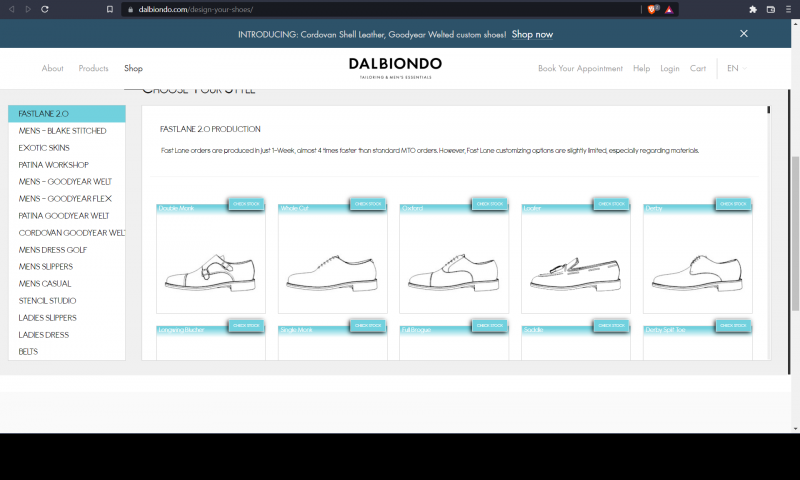Click the browser forward arrow
This screenshot has width=800, height=480.
tap(28, 9)
